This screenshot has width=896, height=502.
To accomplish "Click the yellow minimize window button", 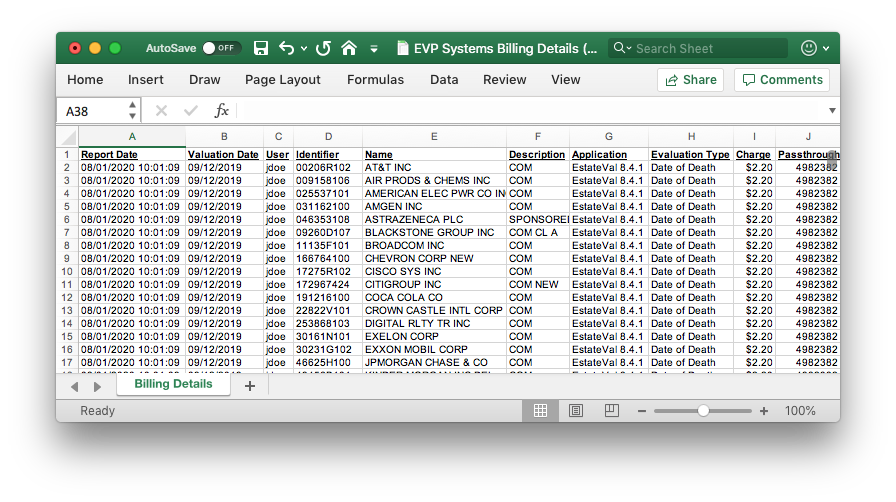I will (x=95, y=48).
